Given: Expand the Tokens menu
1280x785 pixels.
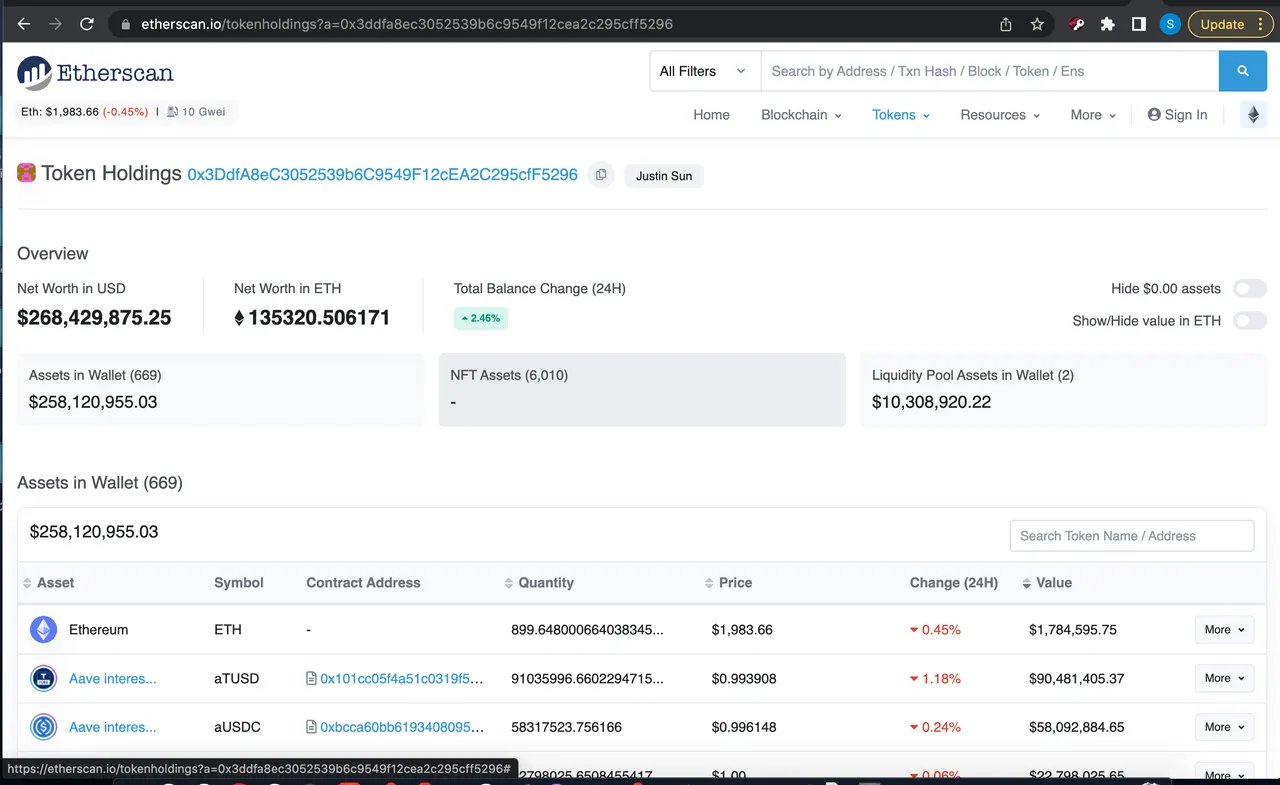Looking at the screenshot, I should pyautogui.click(x=901, y=115).
